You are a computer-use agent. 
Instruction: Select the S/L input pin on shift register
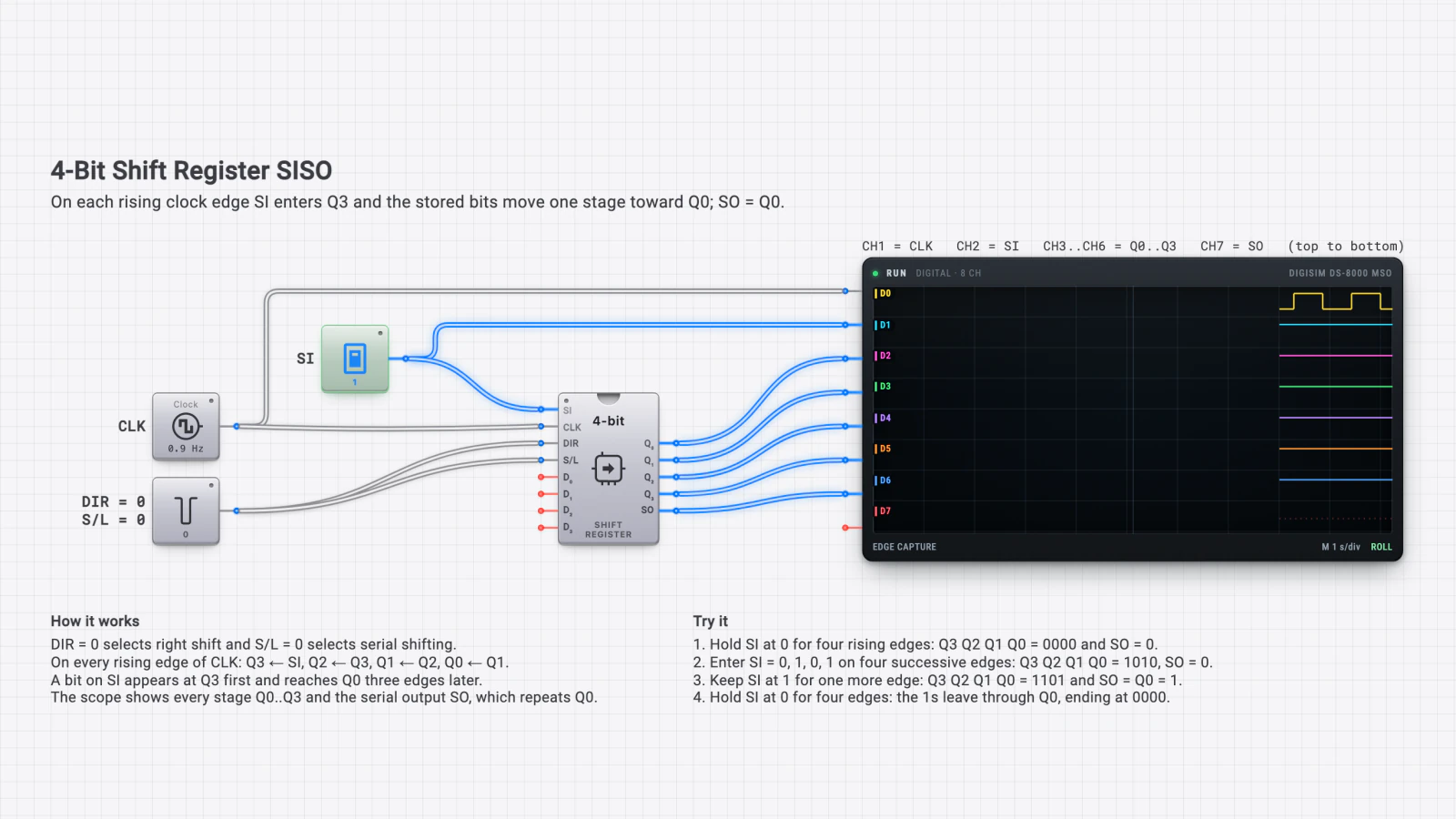[x=541, y=460]
